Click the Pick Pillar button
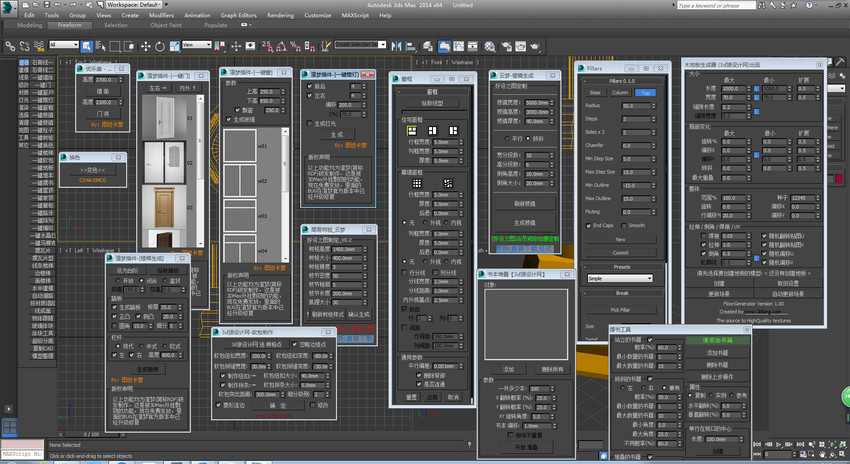The image size is (850, 464). coord(620,310)
